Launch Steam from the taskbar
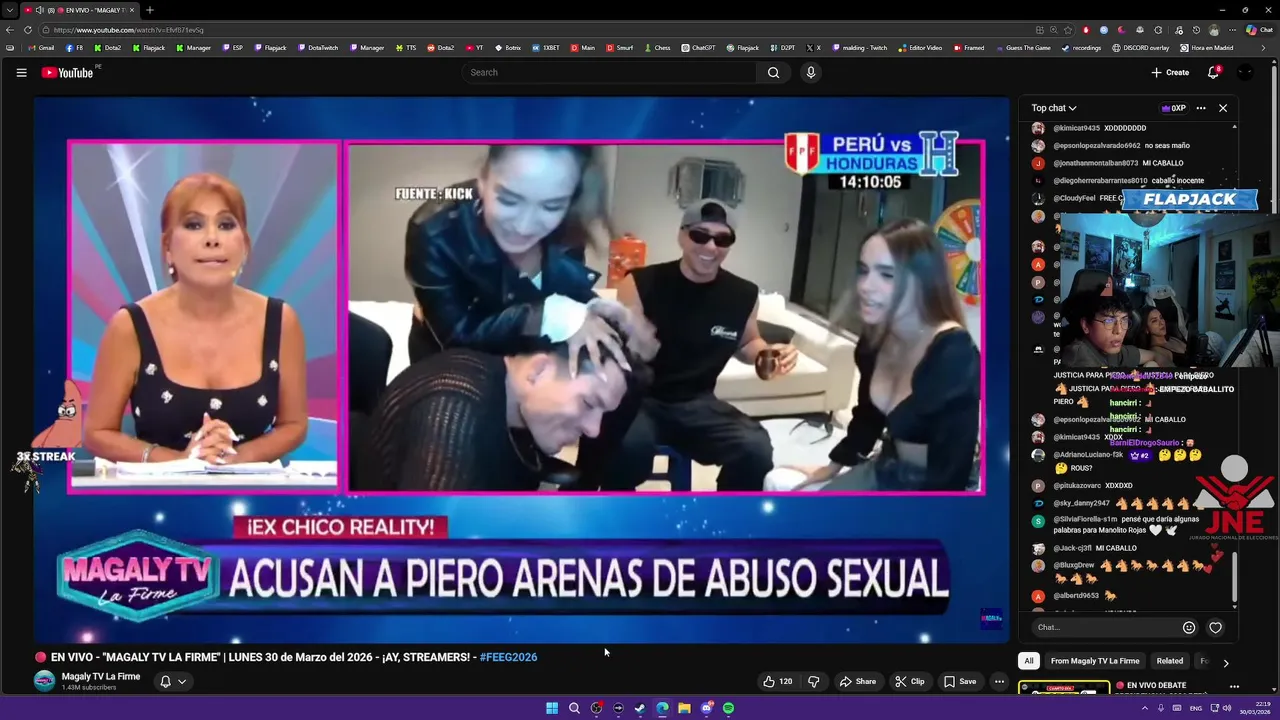This screenshot has width=1280, height=720. pyautogui.click(x=640, y=708)
